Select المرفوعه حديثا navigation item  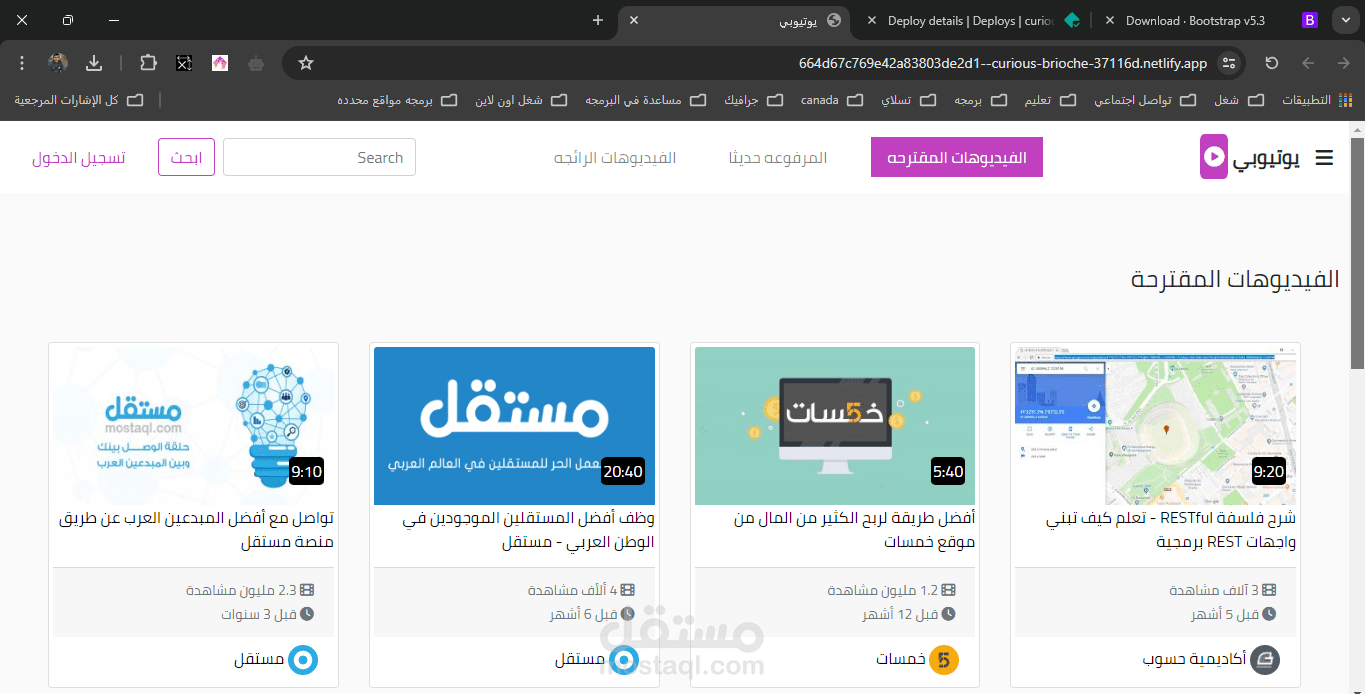coord(779,157)
